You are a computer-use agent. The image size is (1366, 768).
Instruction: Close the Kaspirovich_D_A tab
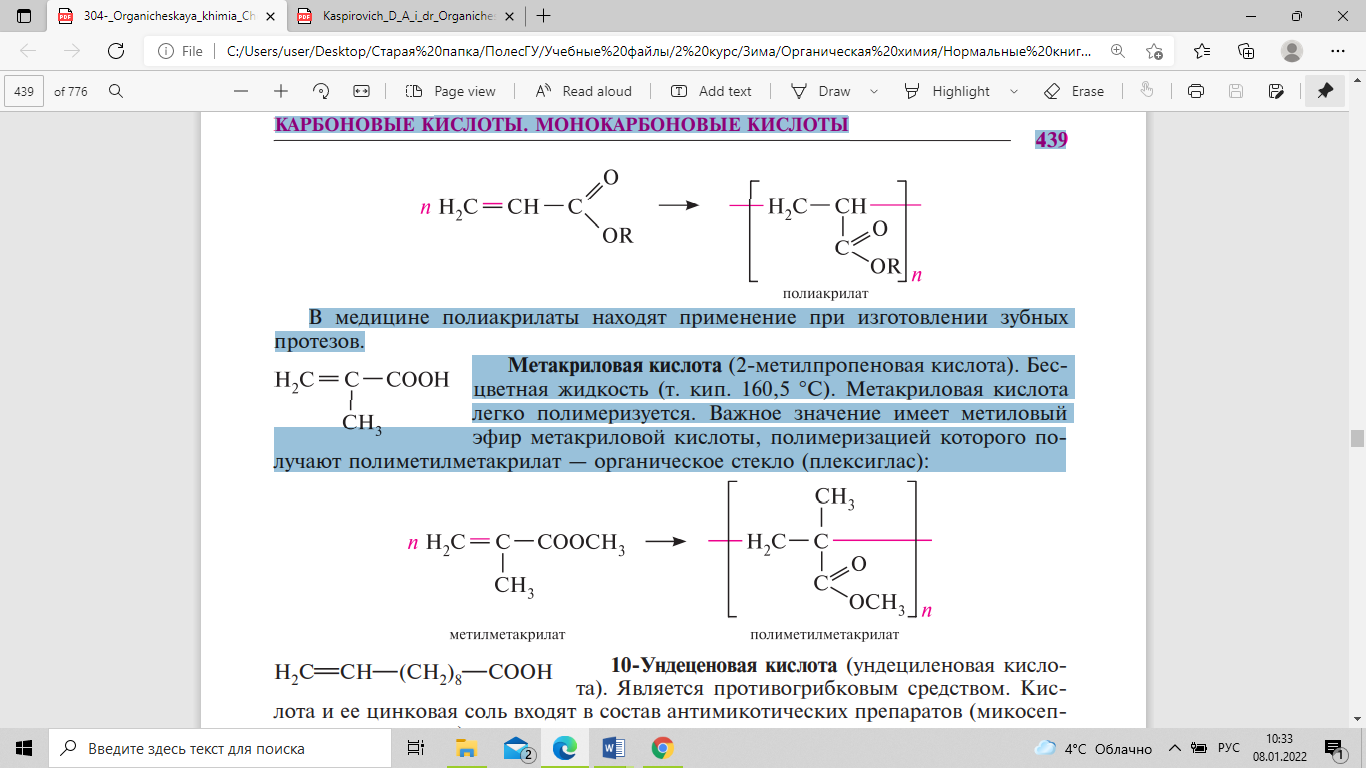tap(508, 16)
